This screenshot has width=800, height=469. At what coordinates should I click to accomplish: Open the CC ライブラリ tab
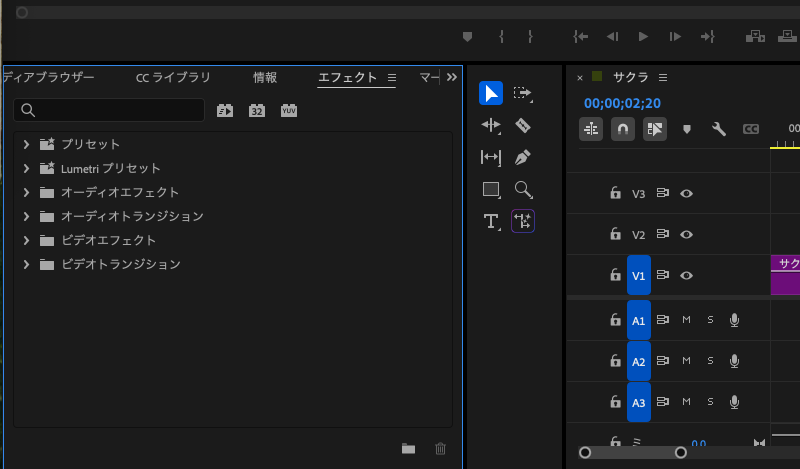(x=173, y=77)
